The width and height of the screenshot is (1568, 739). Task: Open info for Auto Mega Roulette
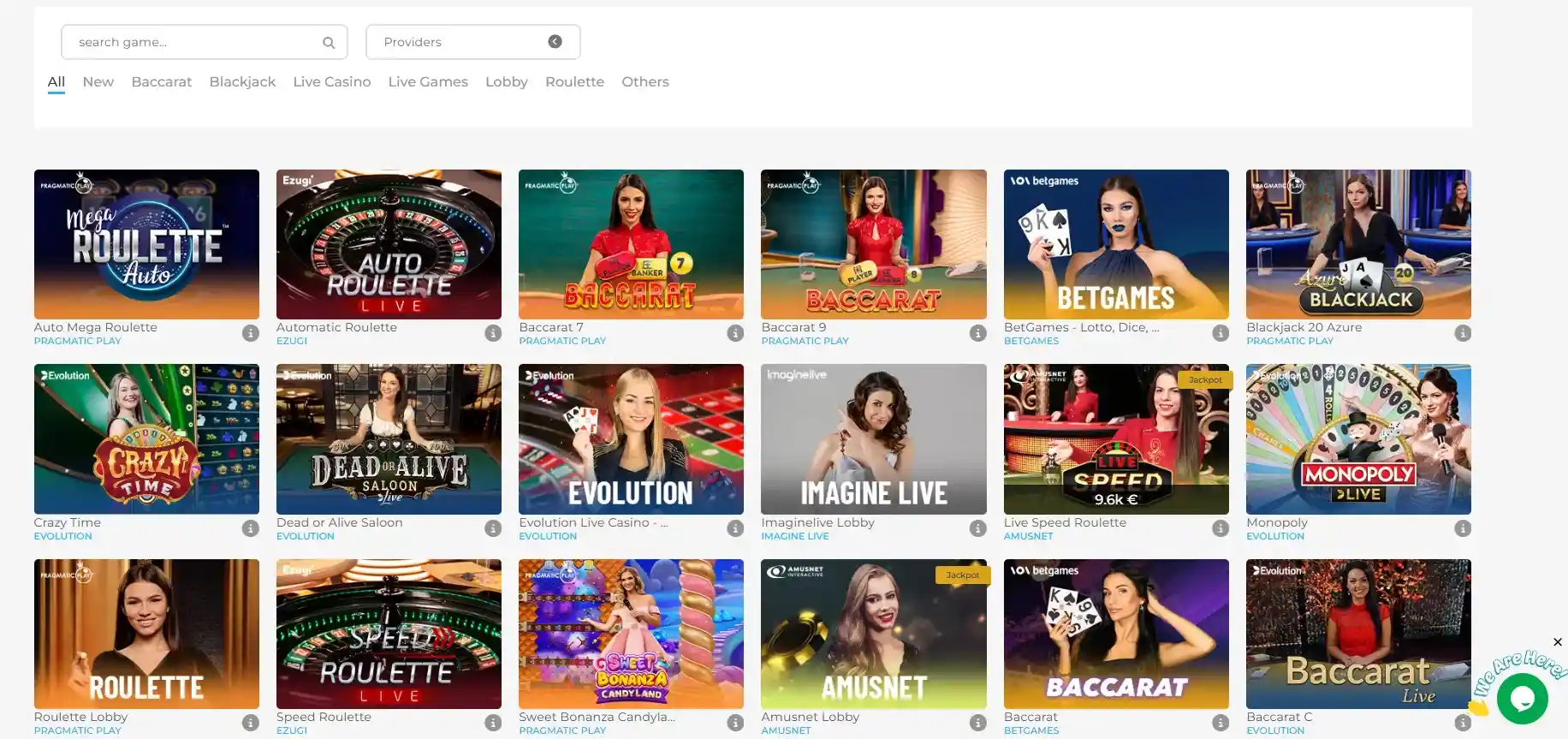[251, 333]
